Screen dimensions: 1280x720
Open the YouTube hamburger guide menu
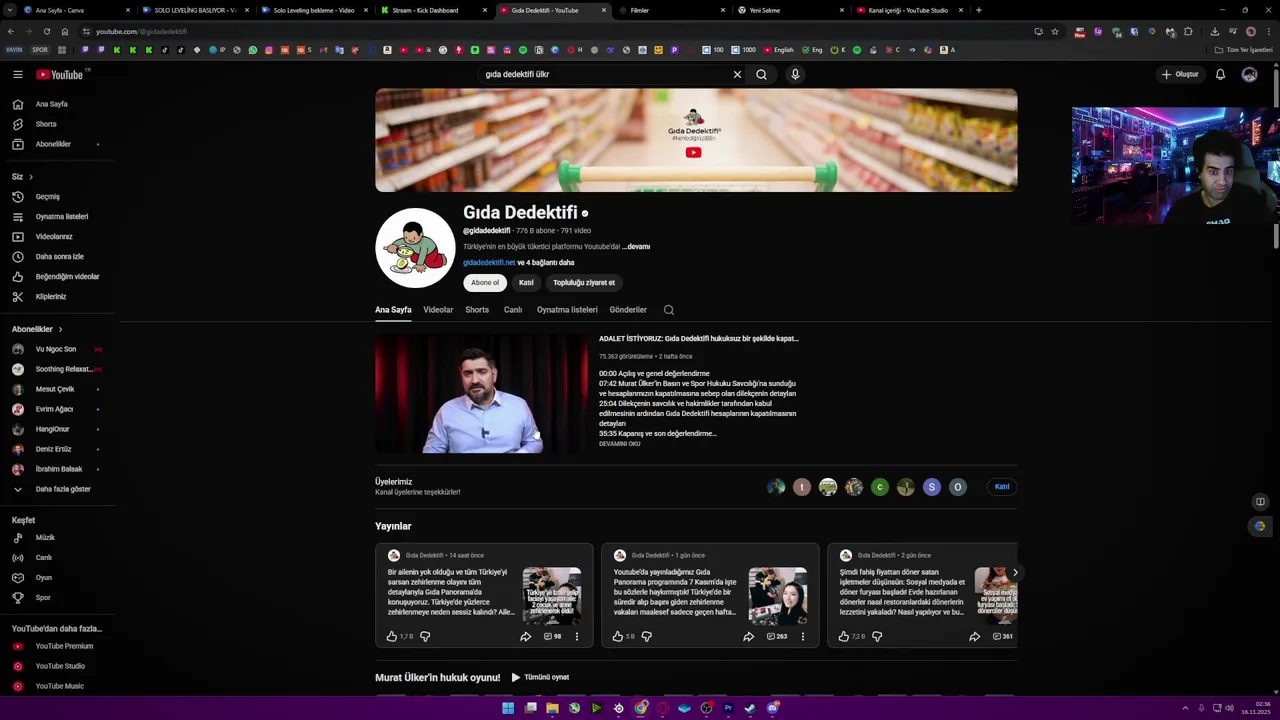(x=17, y=74)
